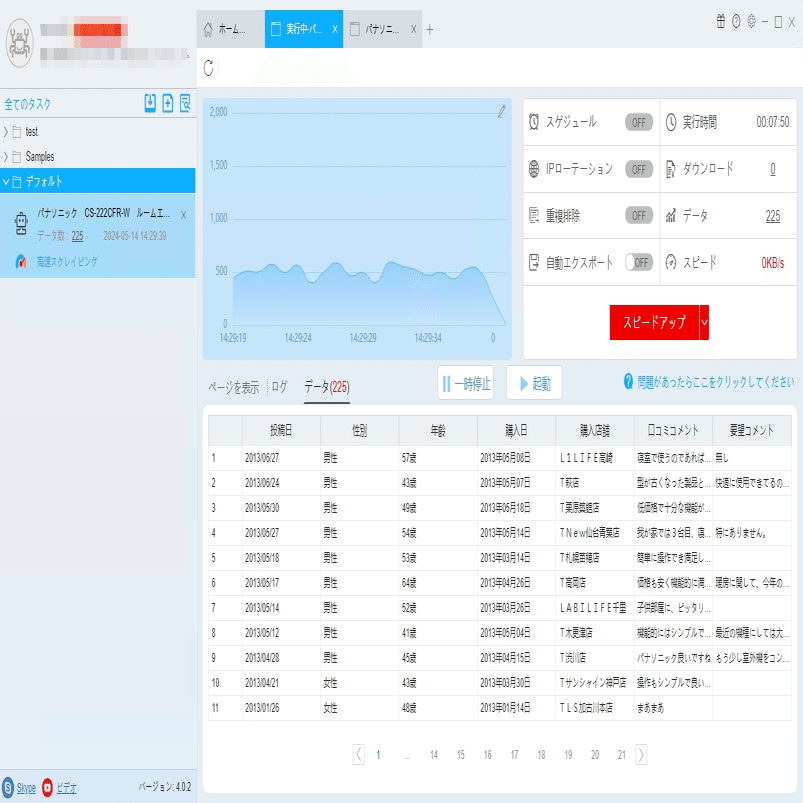Go to next page arrow in pagination
This screenshot has height=803, width=803.
click(x=641, y=754)
